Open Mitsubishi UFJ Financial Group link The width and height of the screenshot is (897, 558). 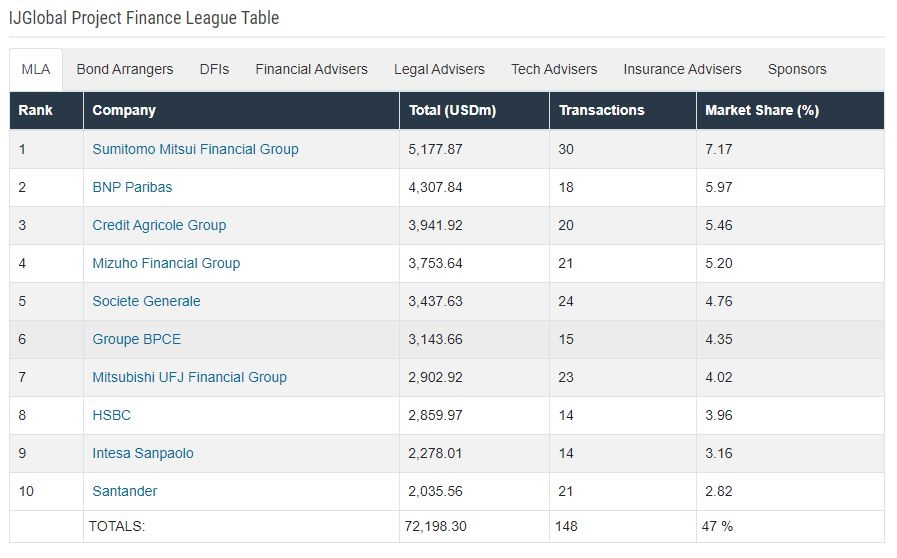point(189,377)
